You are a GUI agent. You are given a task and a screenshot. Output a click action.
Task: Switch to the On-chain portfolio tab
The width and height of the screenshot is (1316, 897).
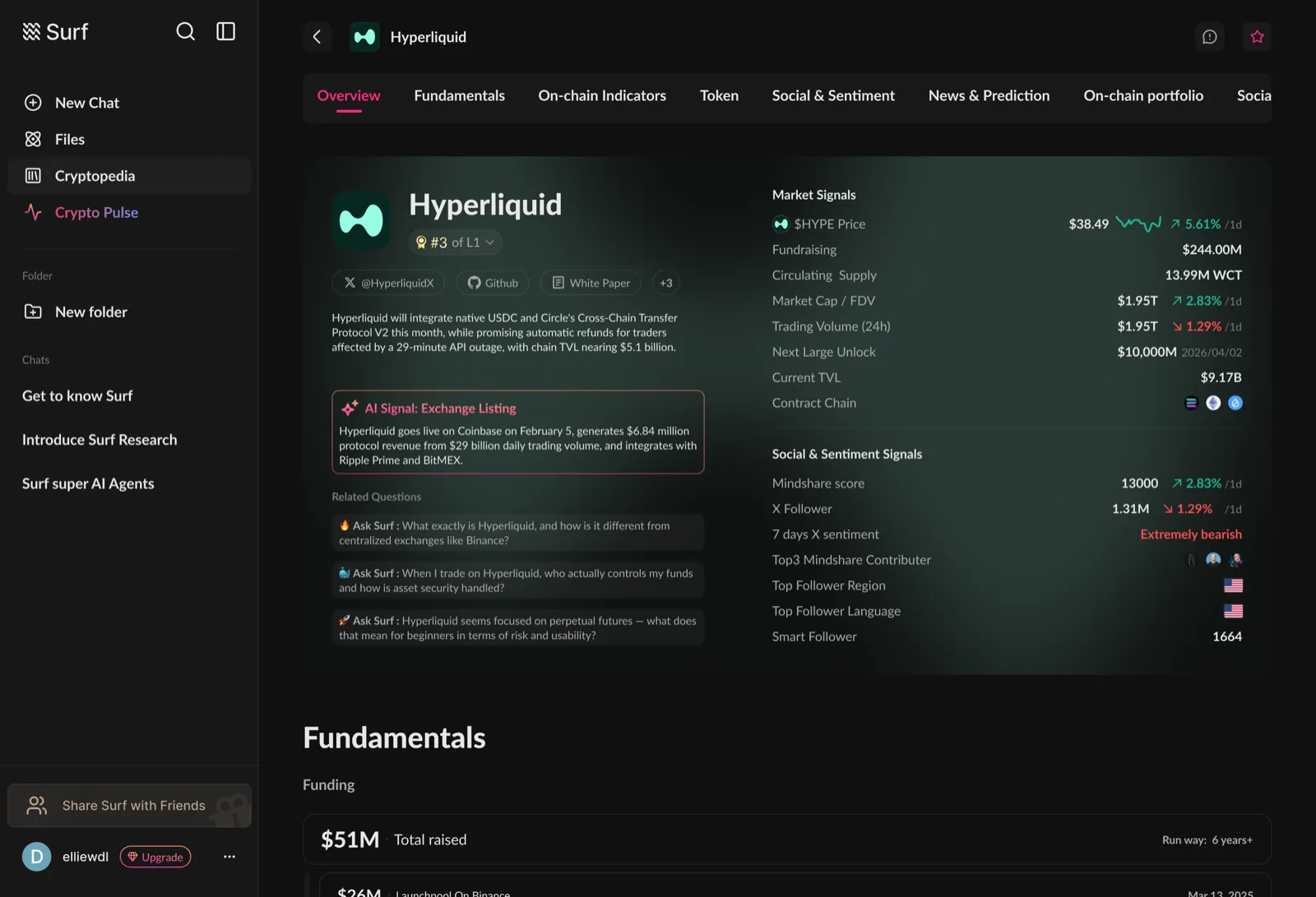[x=1143, y=95]
